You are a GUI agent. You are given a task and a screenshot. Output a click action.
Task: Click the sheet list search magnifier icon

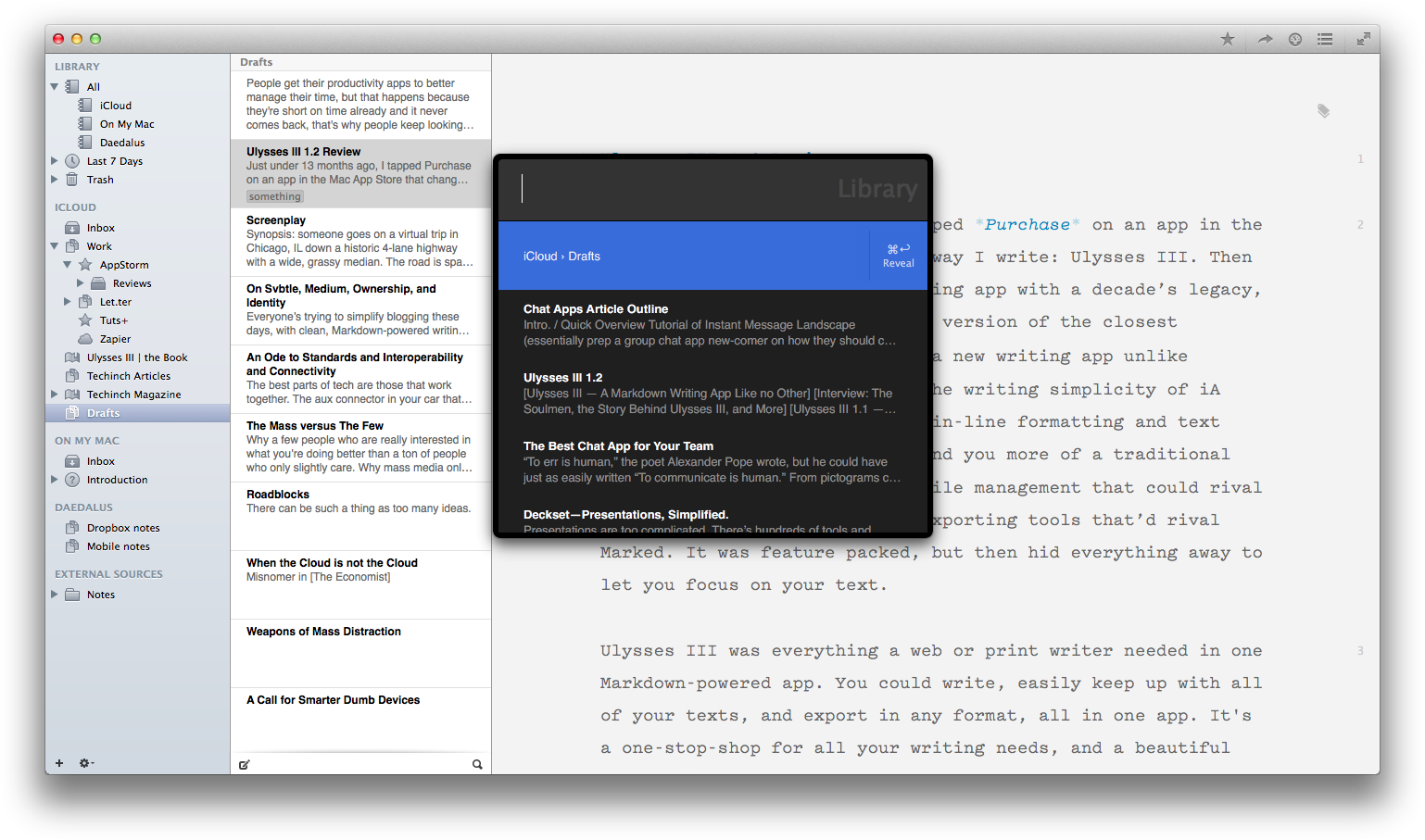click(x=477, y=764)
